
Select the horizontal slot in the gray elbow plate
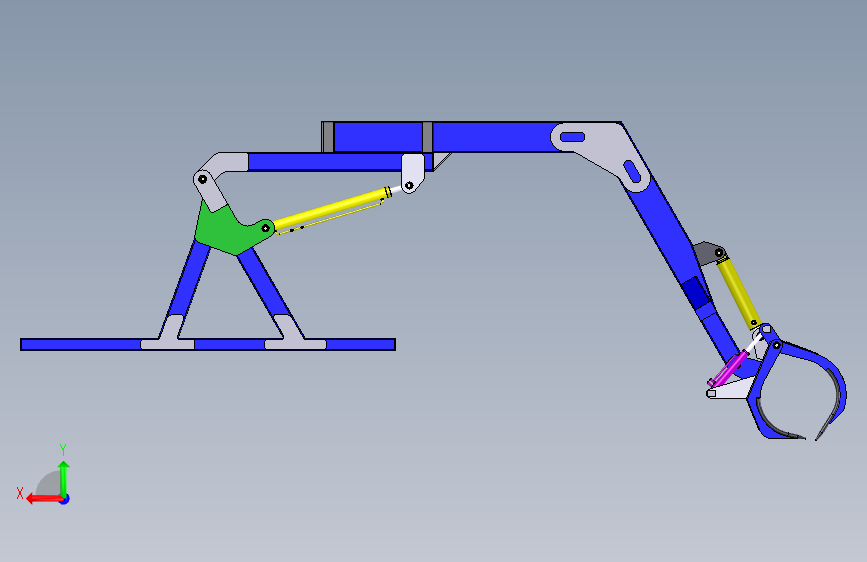pos(572,137)
